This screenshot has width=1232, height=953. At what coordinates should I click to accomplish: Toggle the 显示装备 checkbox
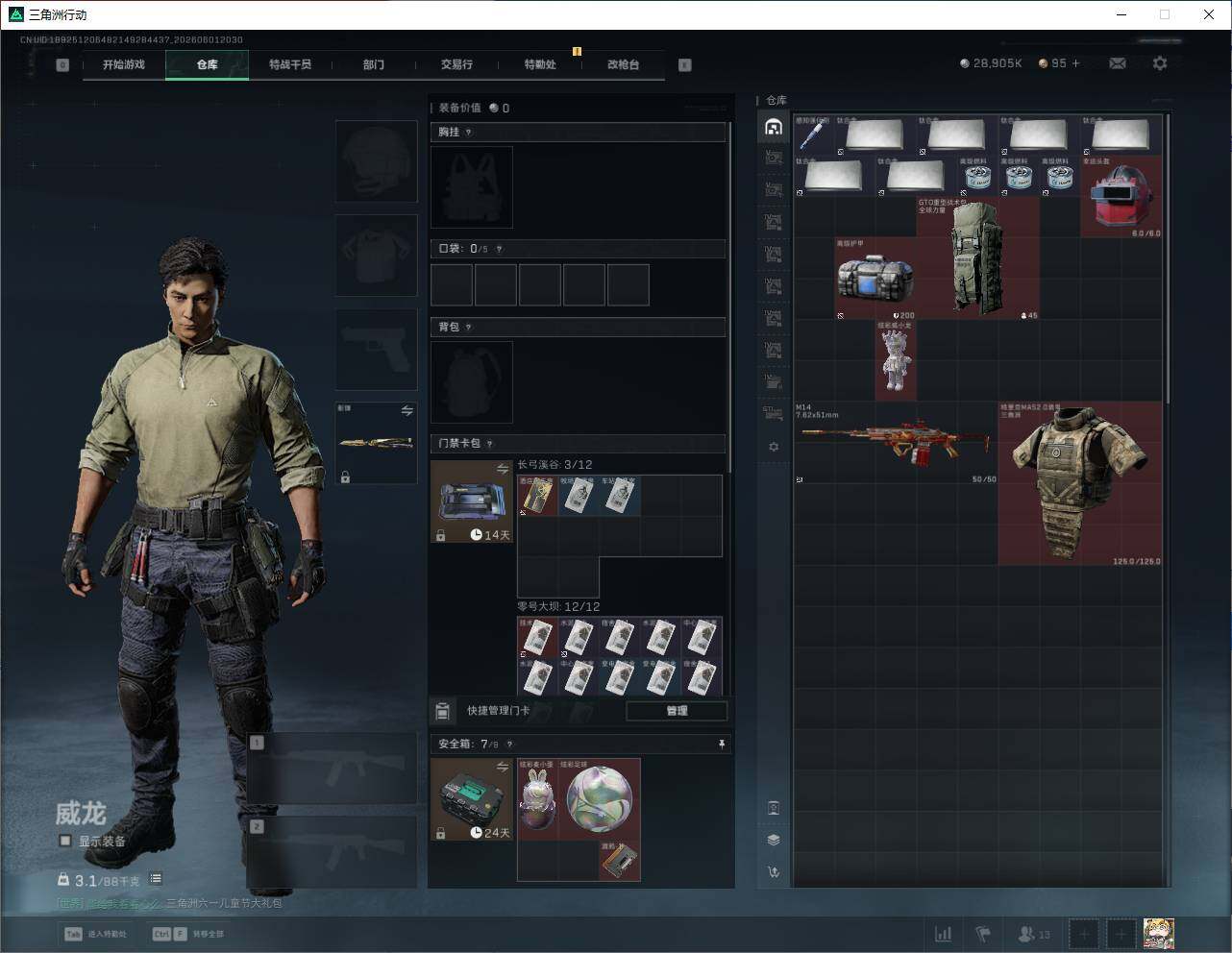coord(65,841)
